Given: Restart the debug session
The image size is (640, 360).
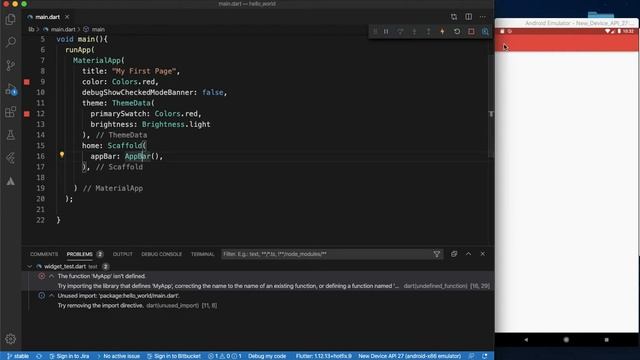Looking at the screenshot, I should [x=457, y=31].
